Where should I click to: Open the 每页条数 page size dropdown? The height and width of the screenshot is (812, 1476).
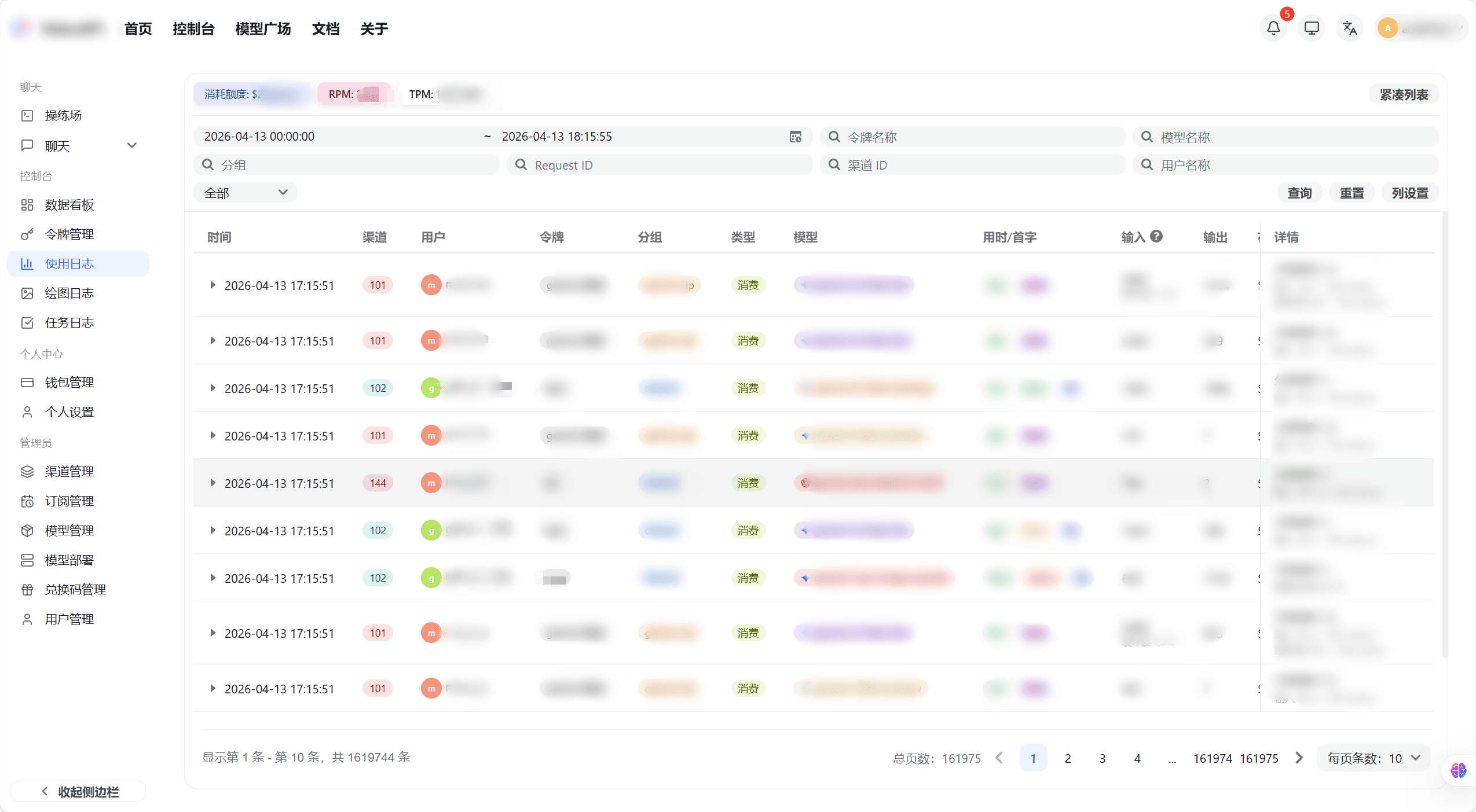1373,758
